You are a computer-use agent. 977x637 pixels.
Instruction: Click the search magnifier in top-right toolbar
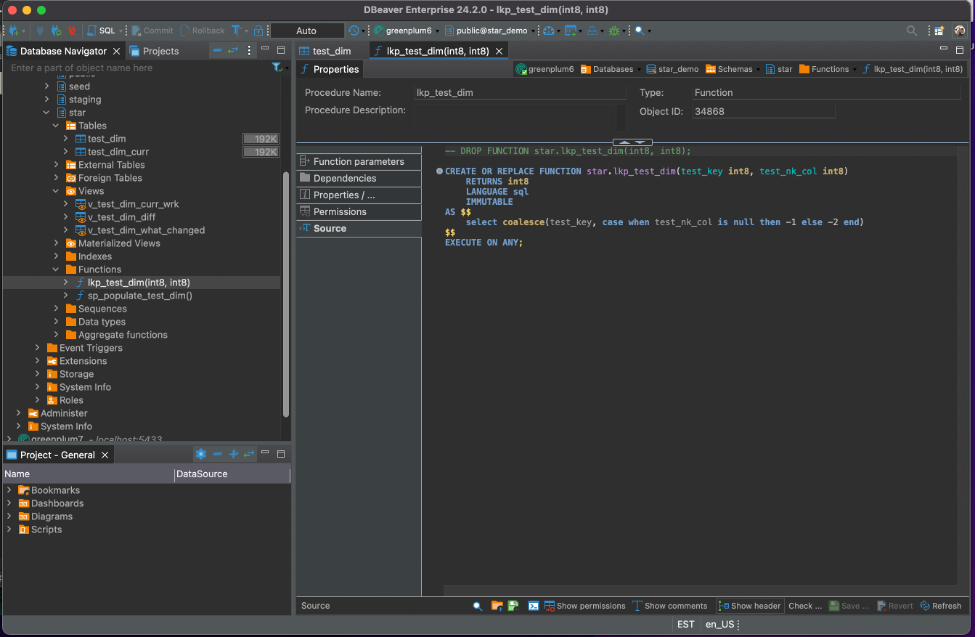911,31
